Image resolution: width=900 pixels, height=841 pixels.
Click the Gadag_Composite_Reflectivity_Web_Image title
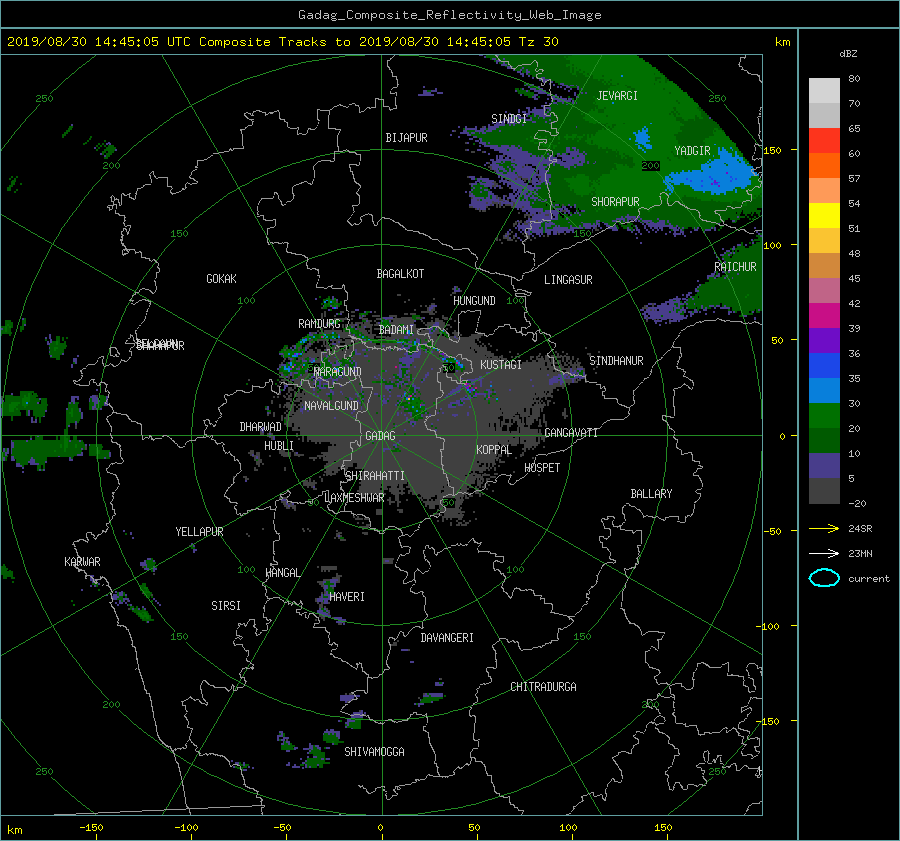tap(449, 15)
